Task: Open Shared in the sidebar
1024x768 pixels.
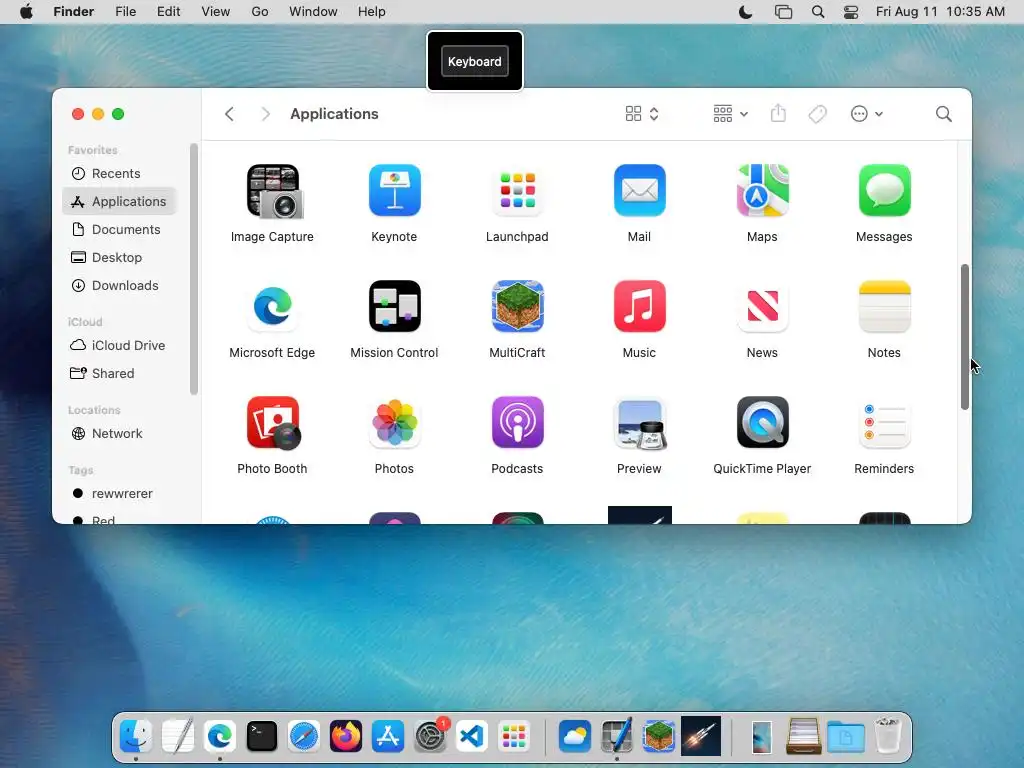Action: point(120,374)
